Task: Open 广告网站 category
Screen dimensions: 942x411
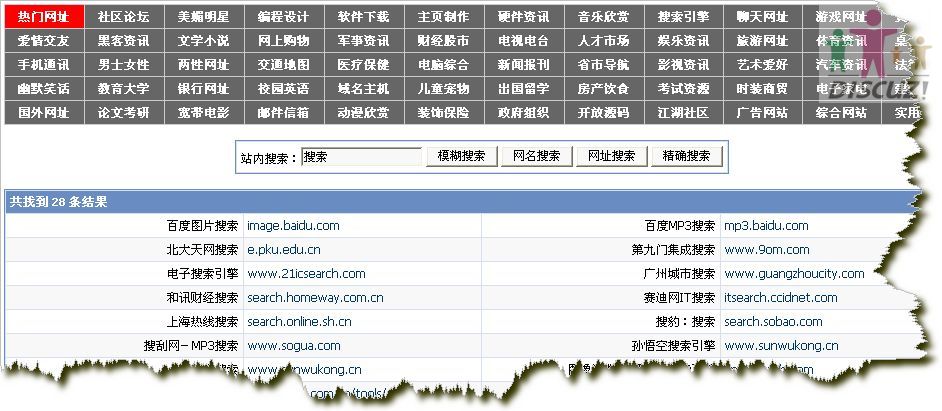Action: click(763, 112)
